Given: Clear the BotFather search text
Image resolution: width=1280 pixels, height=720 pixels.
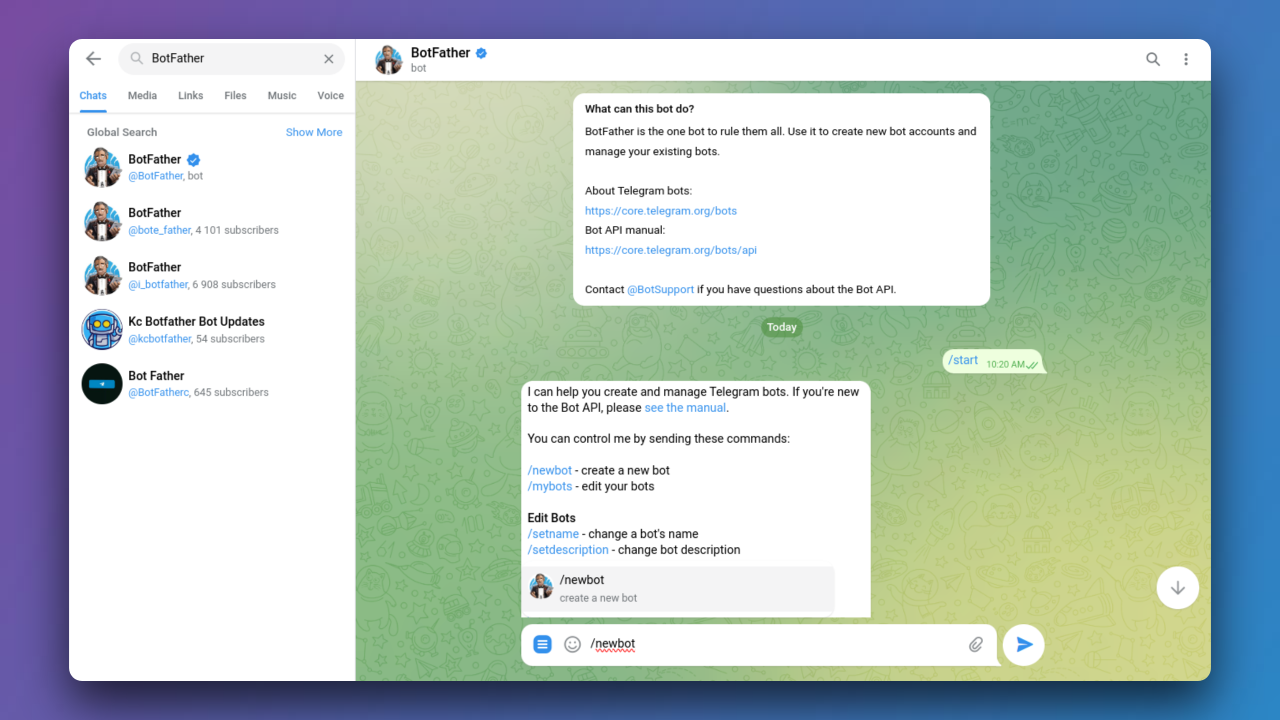Looking at the screenshot, I should point(328,59).
